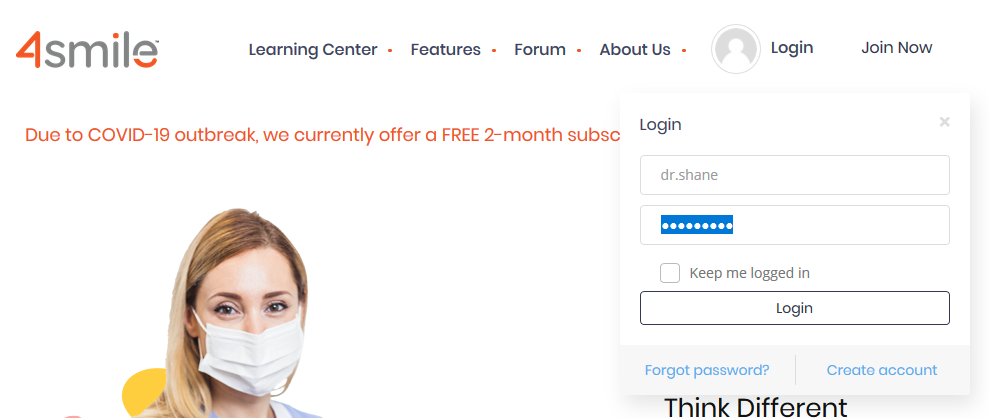The width and height of the screenshot is (989, 418).
Task: Select the Create account link
Action: 882,370
